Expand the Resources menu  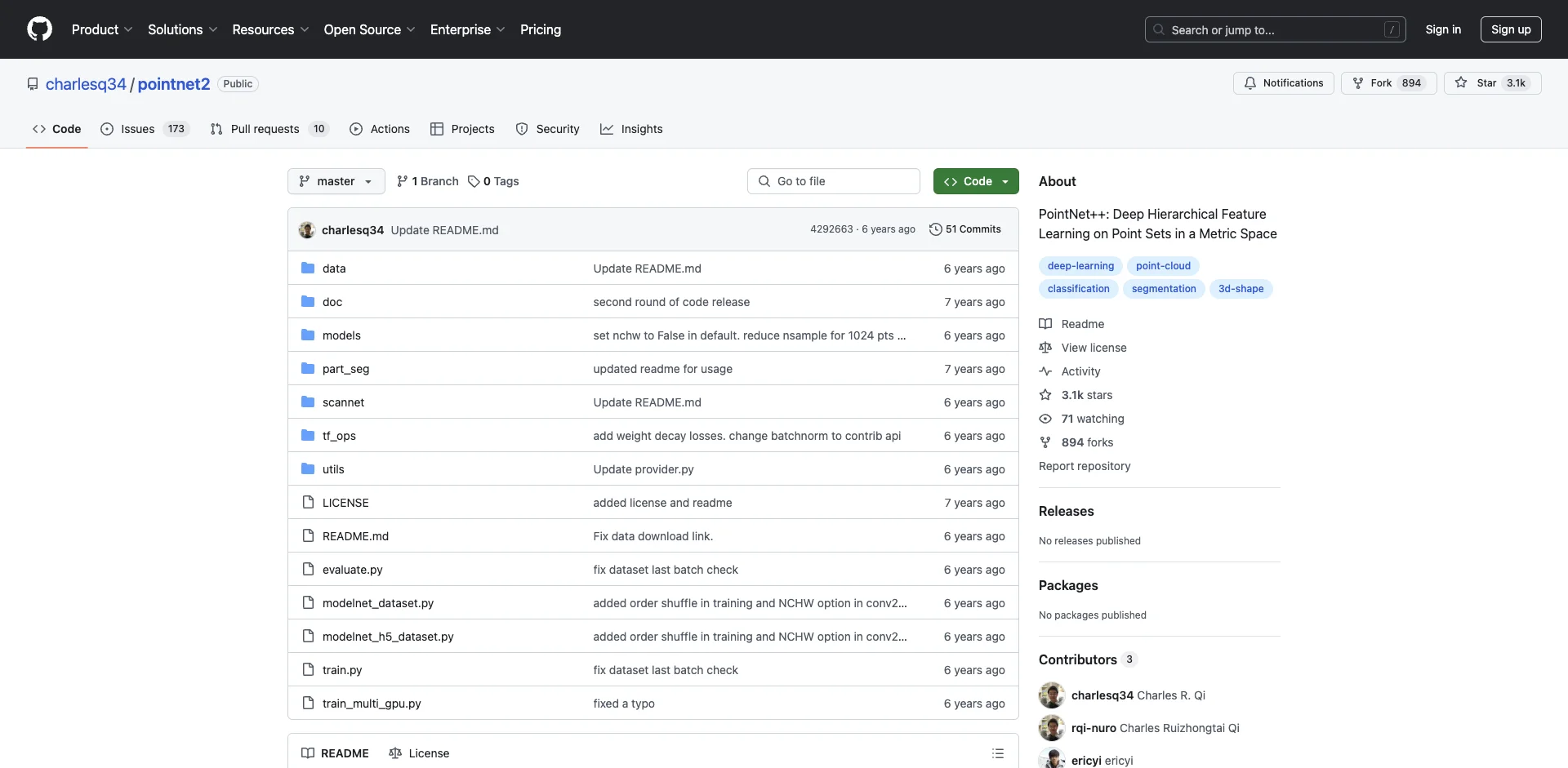[x=270, y=29]
